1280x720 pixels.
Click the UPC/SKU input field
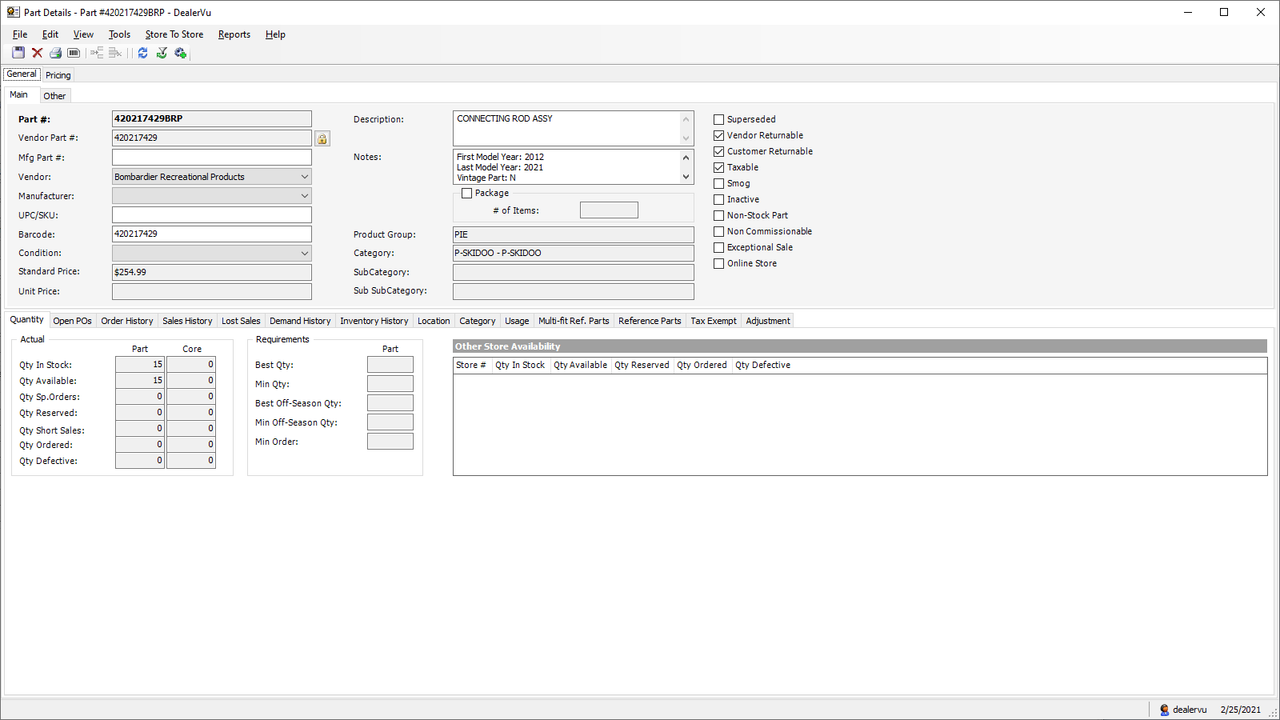point(212,215)
